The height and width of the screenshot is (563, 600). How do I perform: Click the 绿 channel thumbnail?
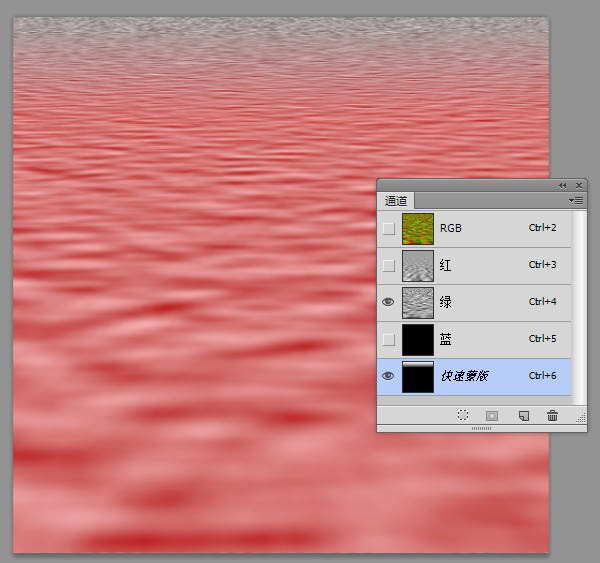pos(417,302)
